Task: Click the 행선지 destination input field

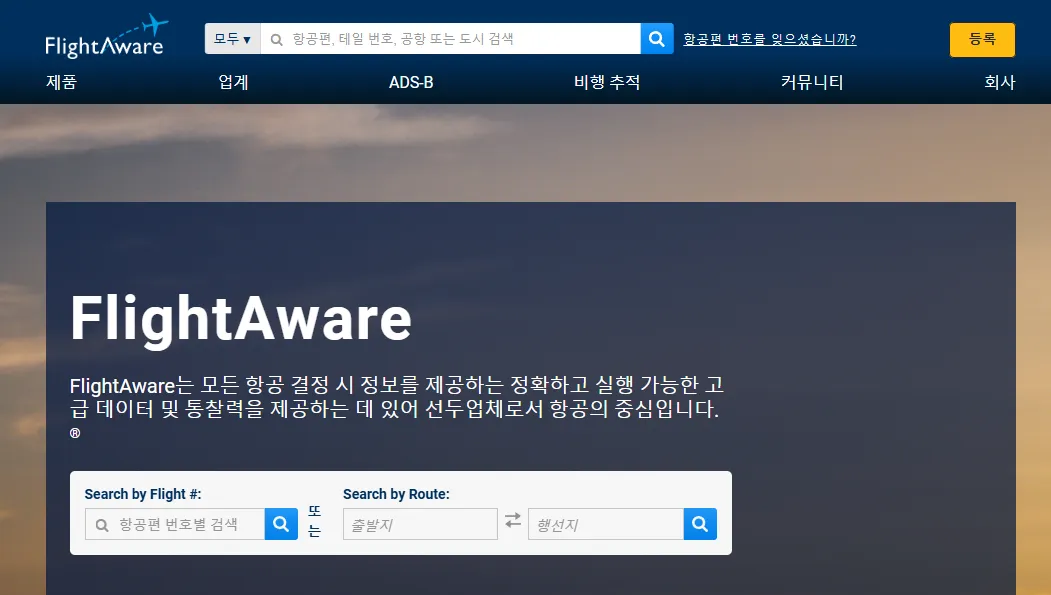Action: (606, 524)
